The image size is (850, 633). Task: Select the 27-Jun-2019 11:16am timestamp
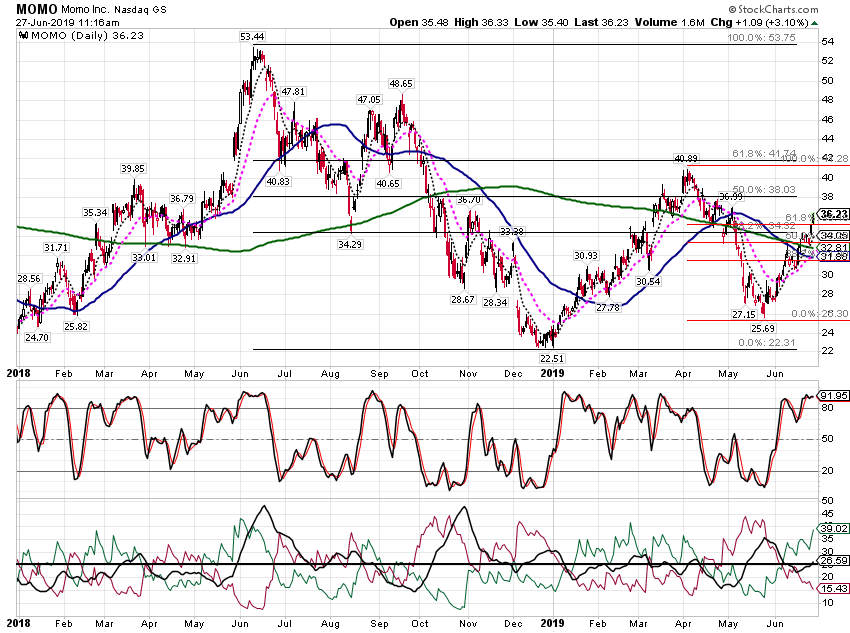click(x=67, y=23)
